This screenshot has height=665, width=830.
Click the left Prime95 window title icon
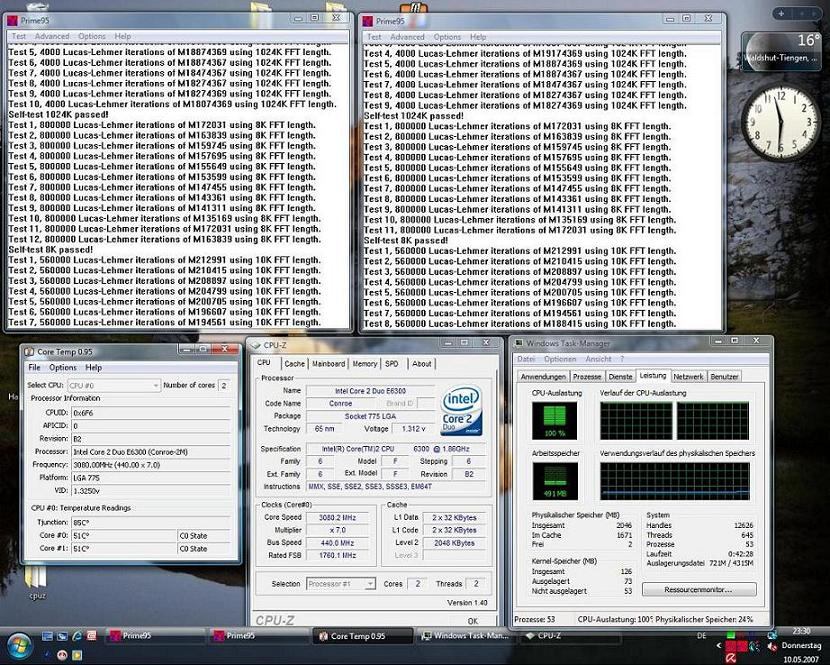coord(12,21)
